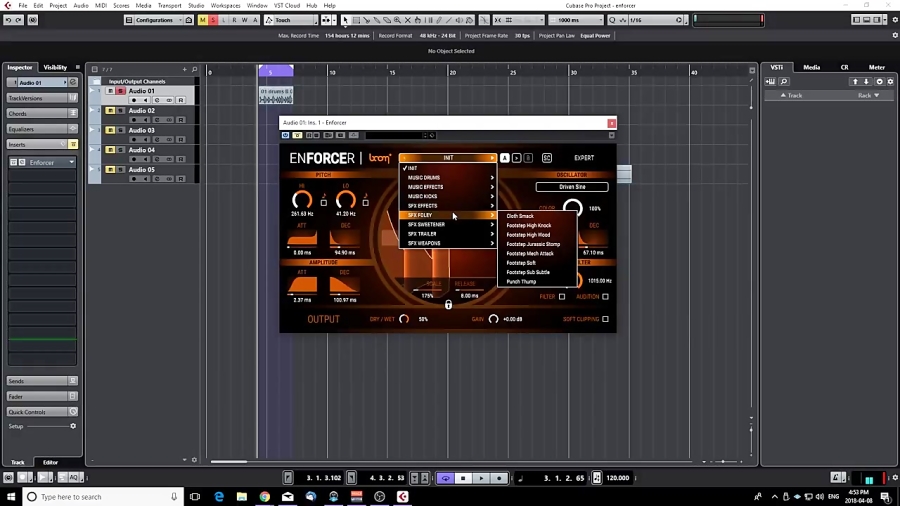Click the EXPERT button in Enforcer
Screen dimensions: 900x506
click(584, 158)
